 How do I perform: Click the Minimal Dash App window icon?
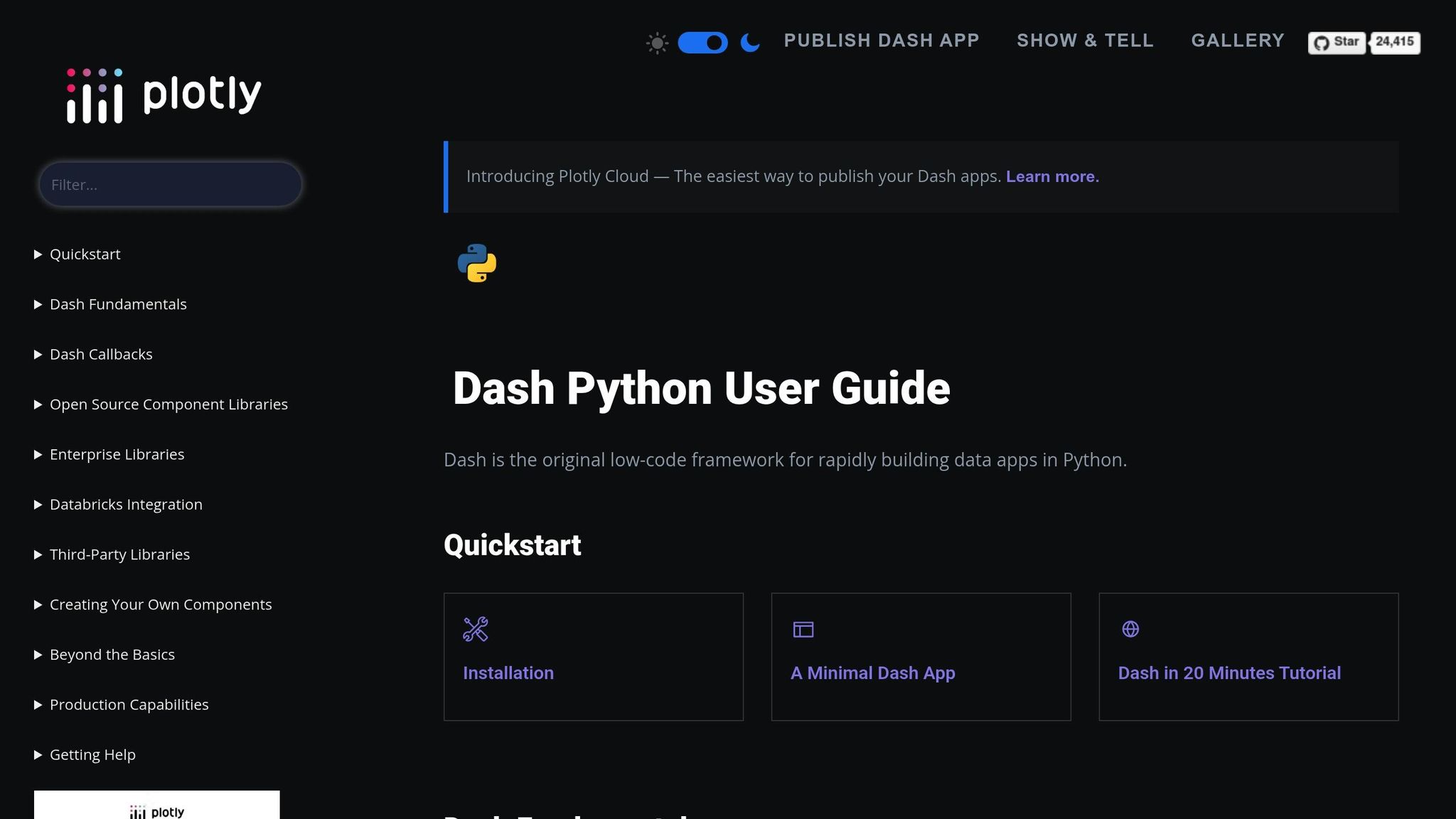(803, 629)
